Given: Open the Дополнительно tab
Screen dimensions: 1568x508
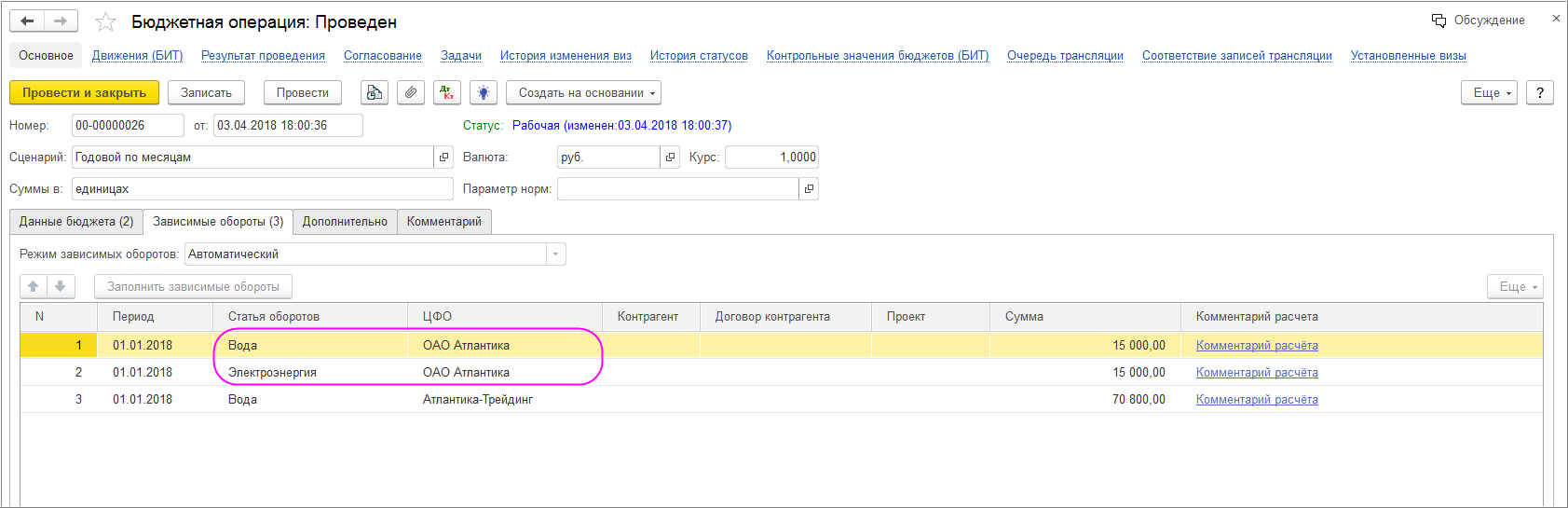Looking at the screenshot, I should [345, 222].
